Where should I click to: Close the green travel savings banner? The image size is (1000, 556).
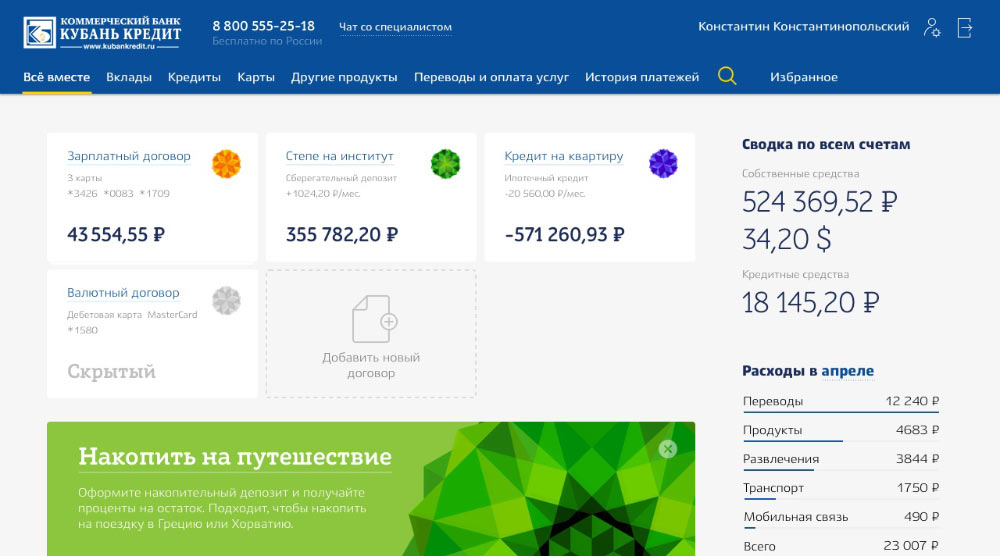point(668,449)
